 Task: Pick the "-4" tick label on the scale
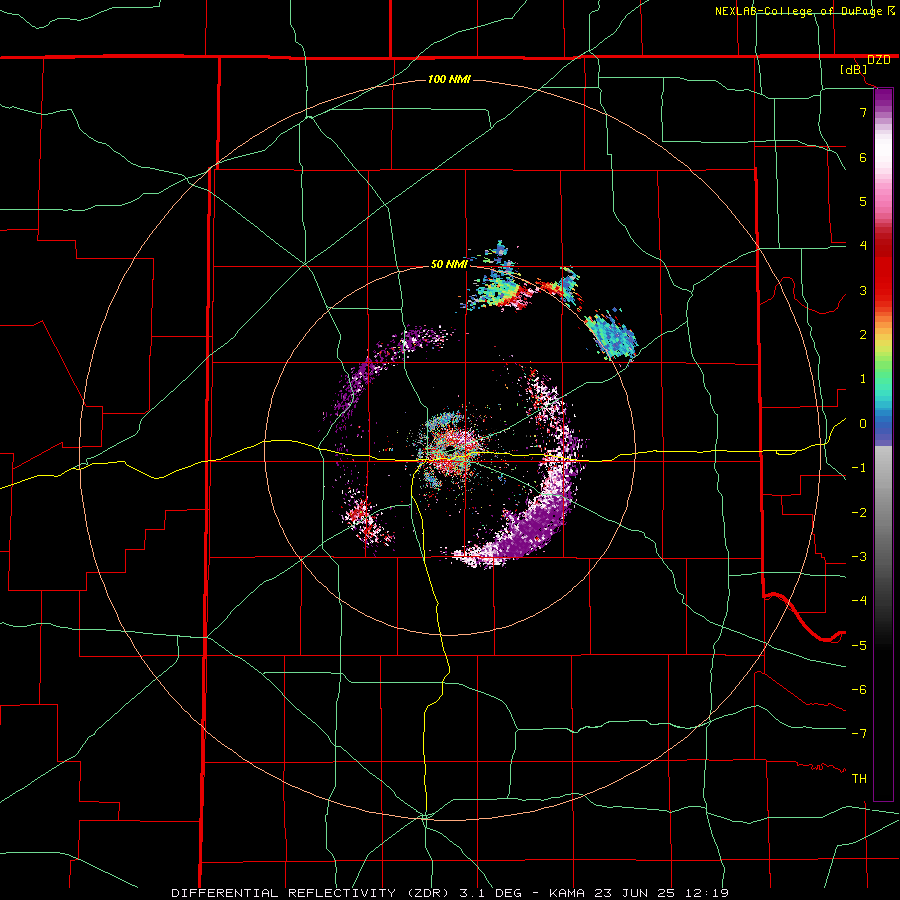pos(859,601)
